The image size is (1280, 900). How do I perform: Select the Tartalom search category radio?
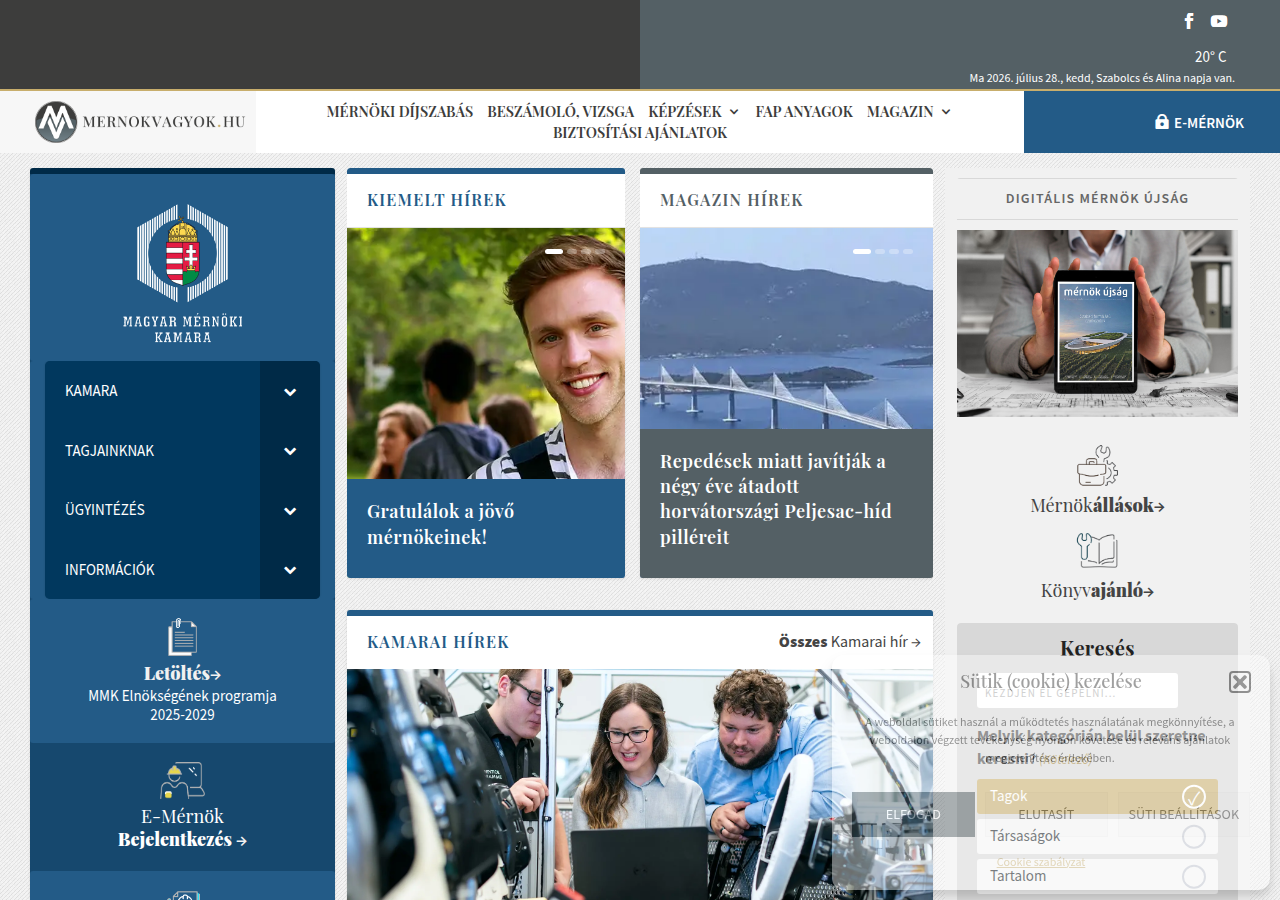(x=1194, y=877)
